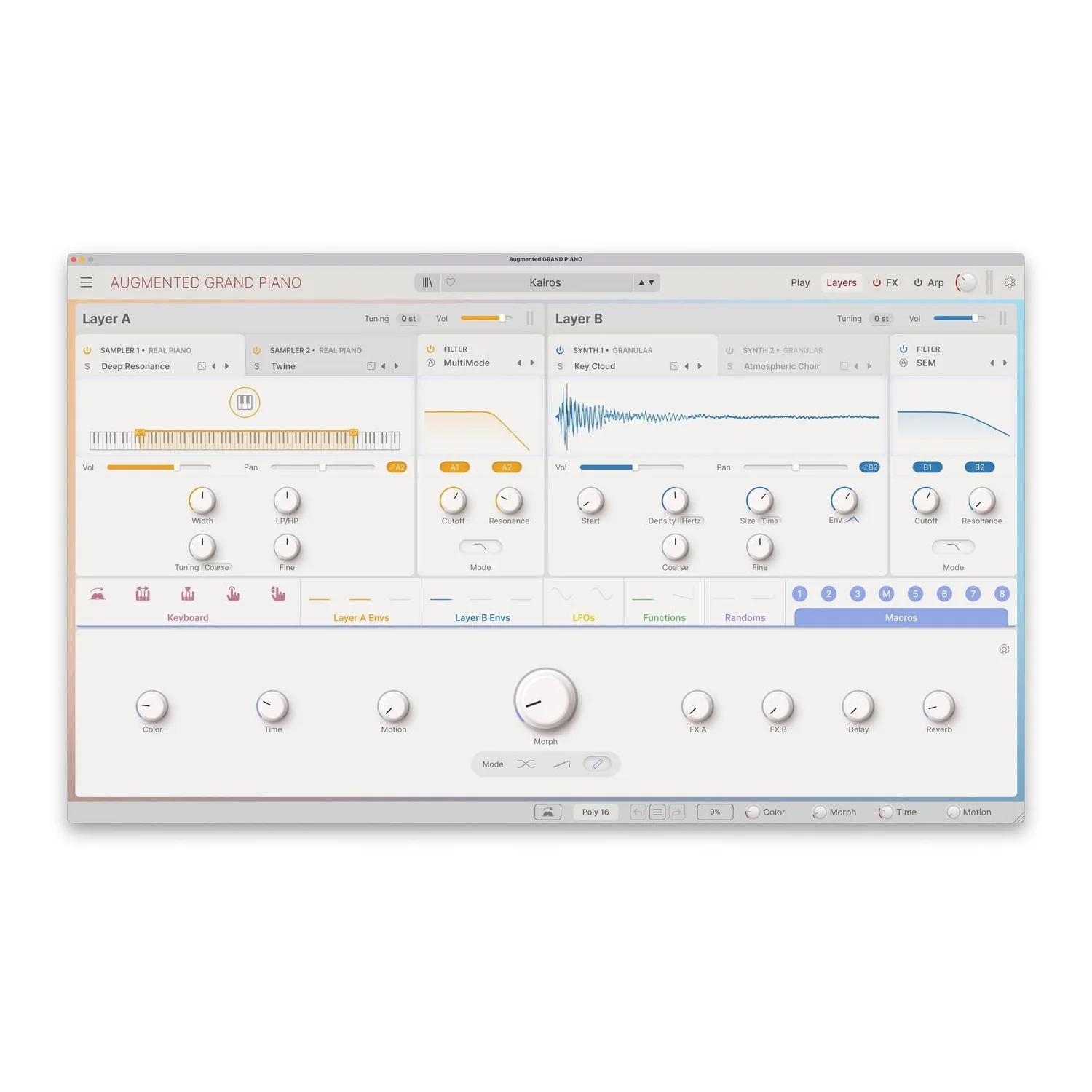Toggle the FX power button
The image size is (1092, 1092).
(x=877, y=282)
